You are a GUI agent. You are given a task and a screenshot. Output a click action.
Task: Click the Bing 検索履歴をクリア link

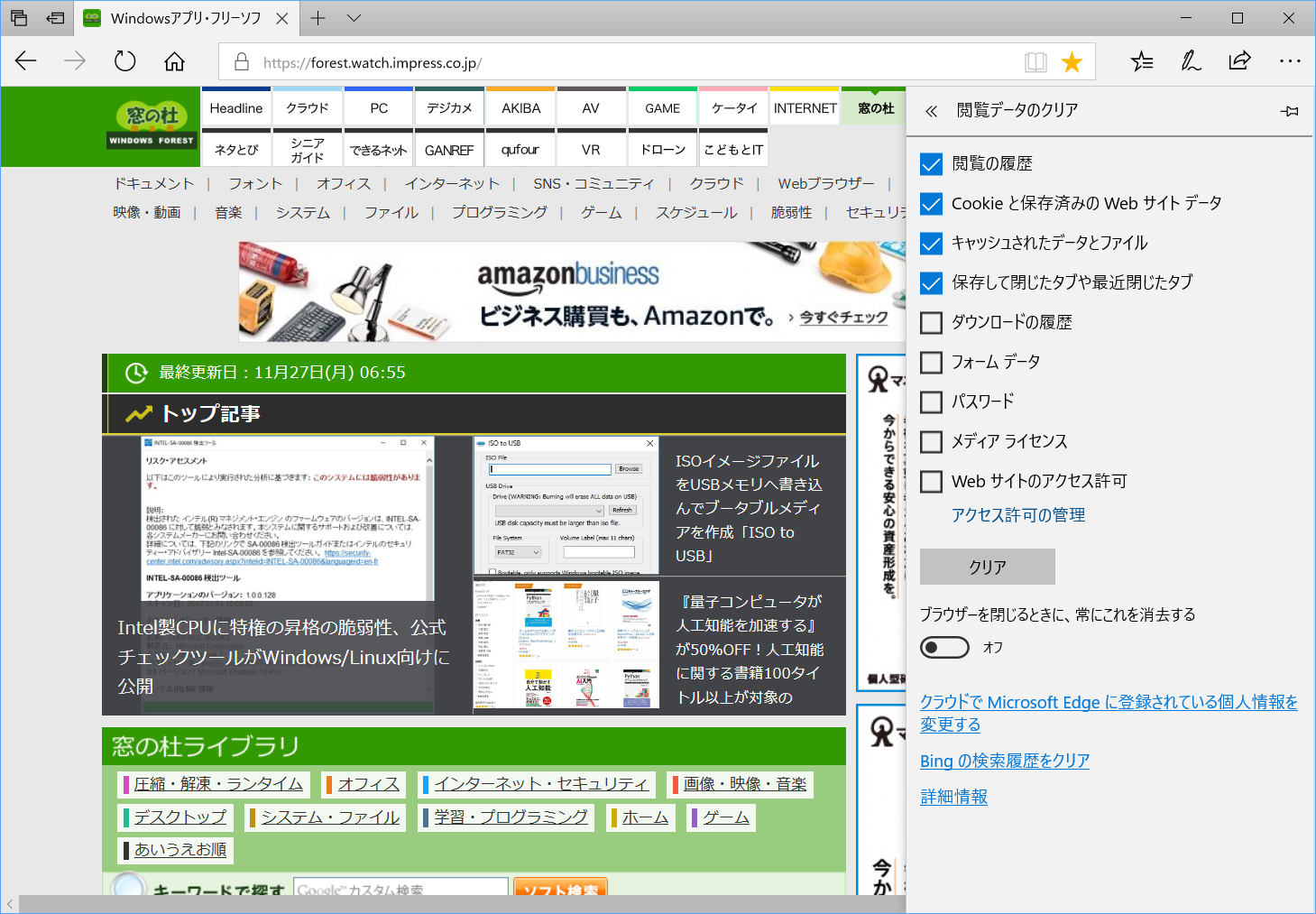pos(1004,761)
